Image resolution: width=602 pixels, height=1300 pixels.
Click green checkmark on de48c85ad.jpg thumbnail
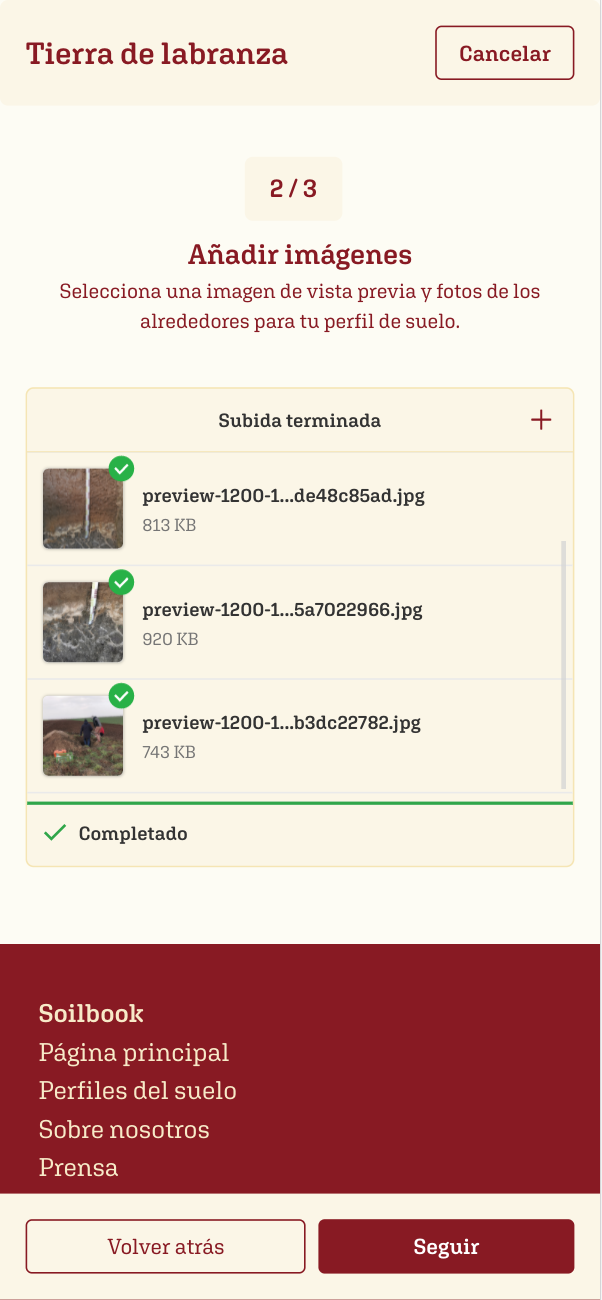[122, 467]
